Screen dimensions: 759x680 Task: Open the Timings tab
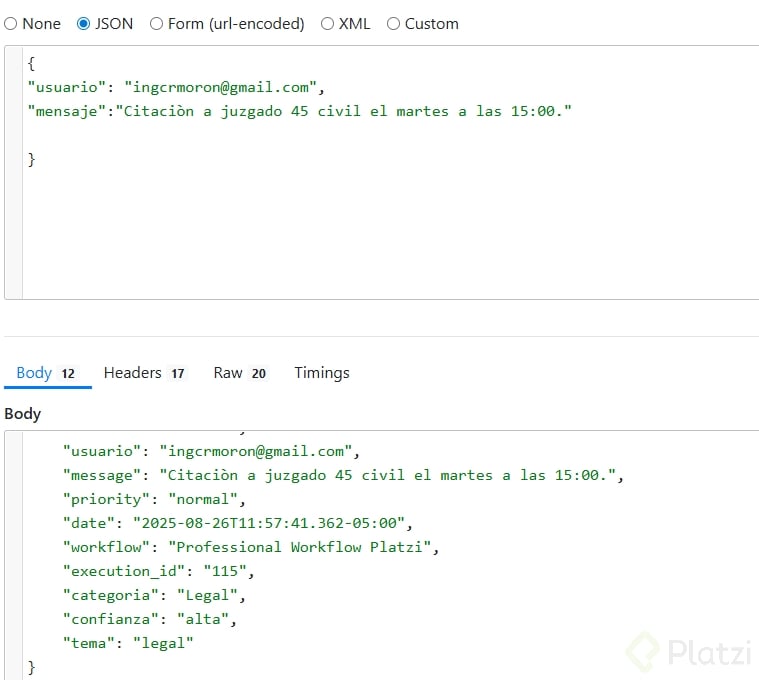pyautogui.click(x=321, y=373)
